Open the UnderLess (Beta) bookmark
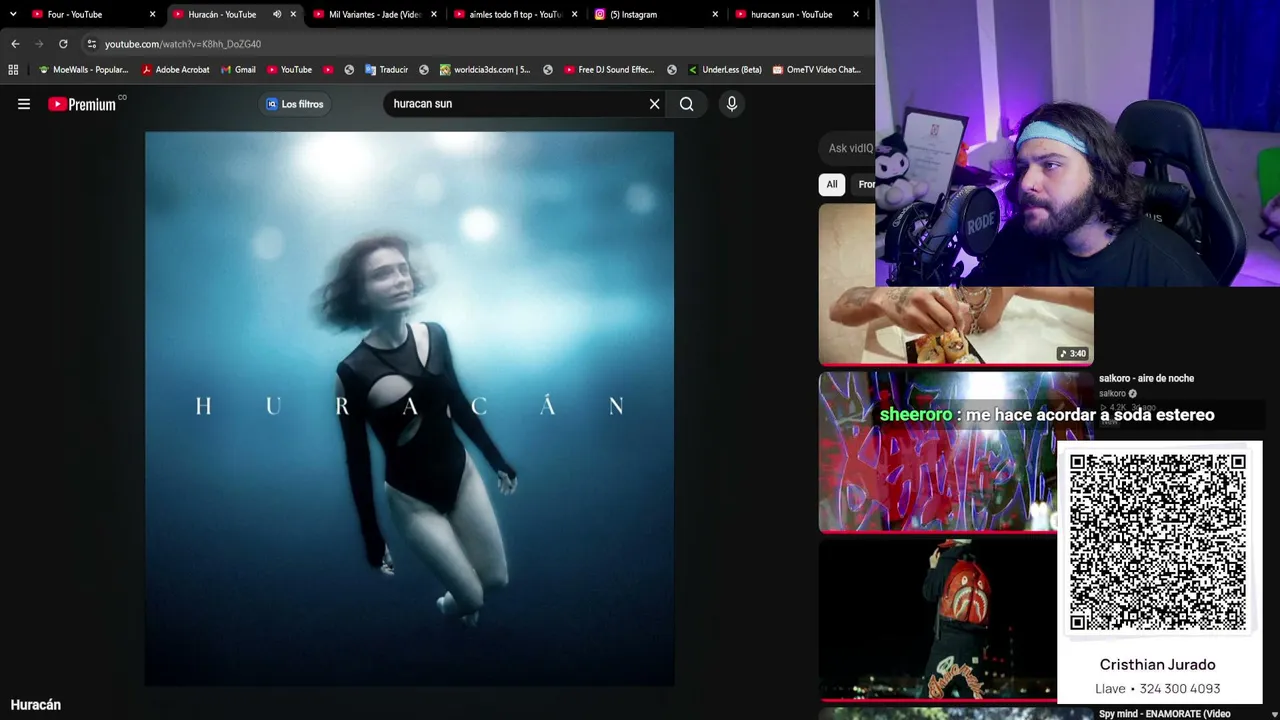This screenshot has height=720, width=1280. click(725, 70)
